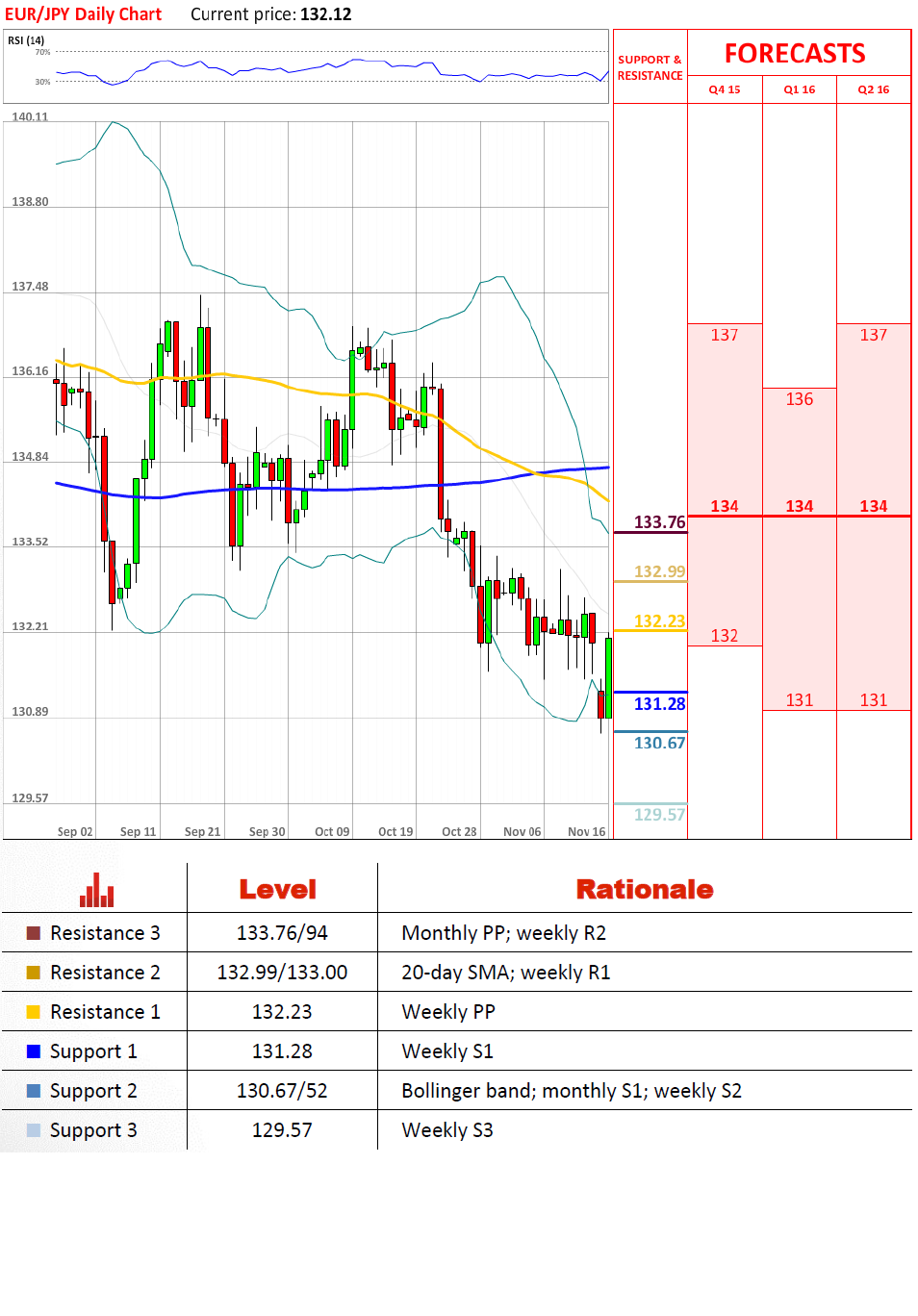Open the Q4 15 forecast column header
918x1316 pixels.
725,89
